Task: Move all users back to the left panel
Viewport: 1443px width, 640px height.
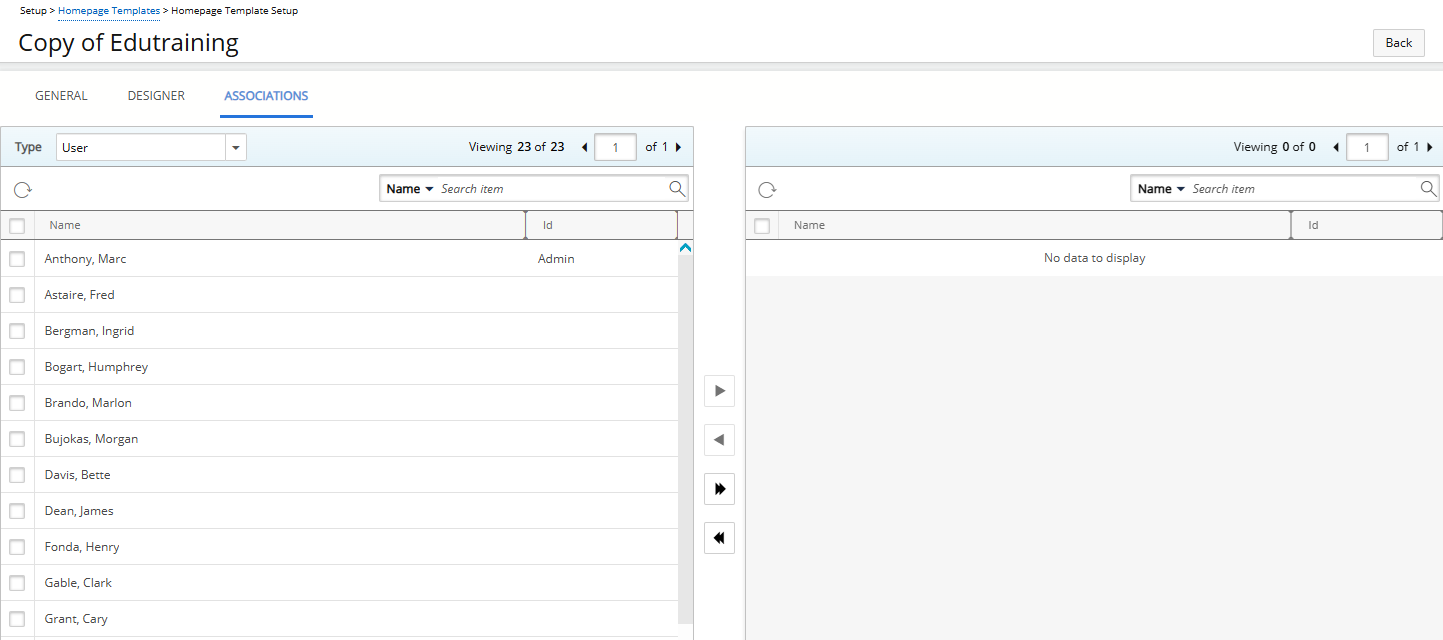Action: pos(719,538)
